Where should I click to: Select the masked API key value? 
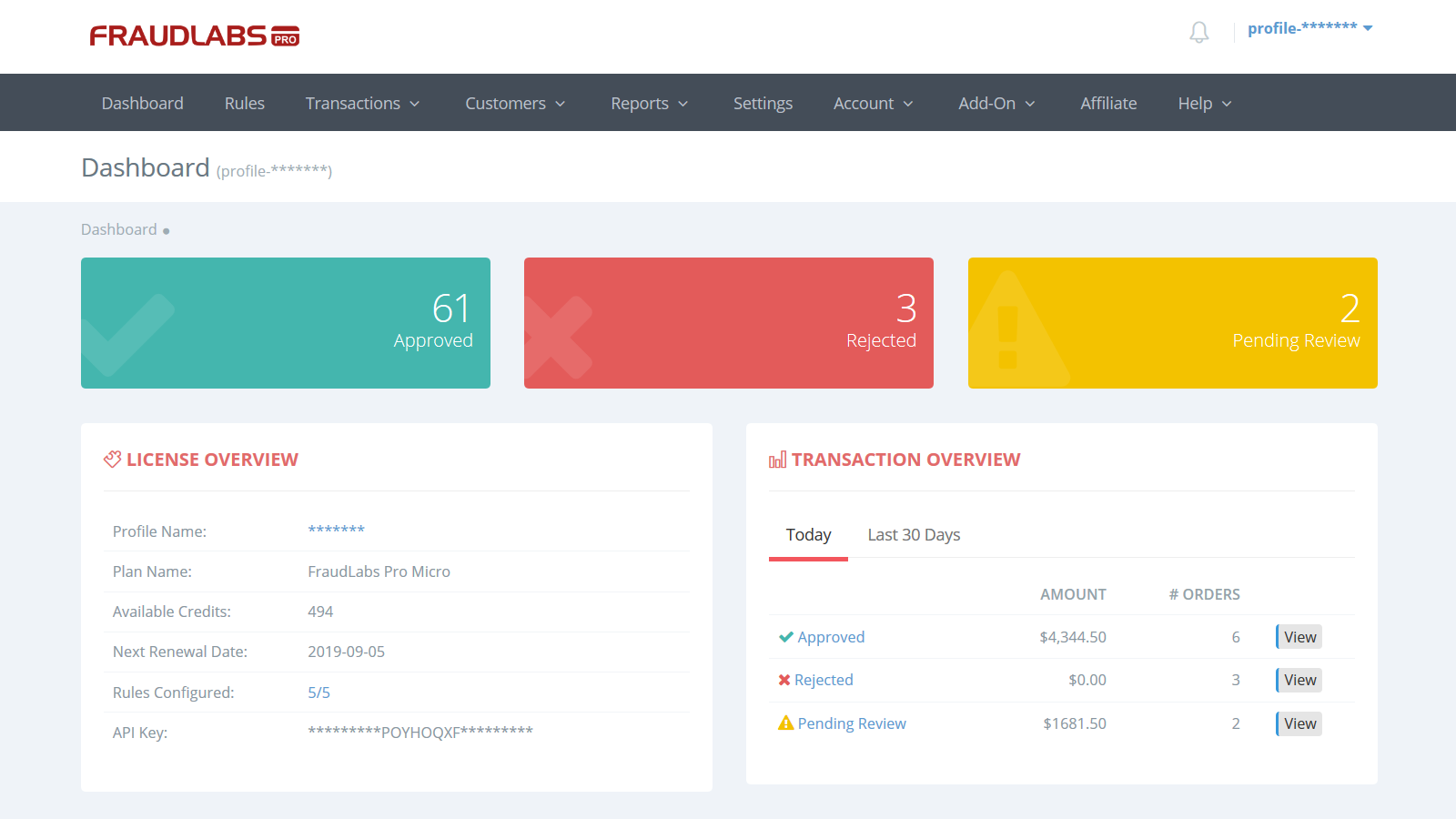(x=420, y=733)
